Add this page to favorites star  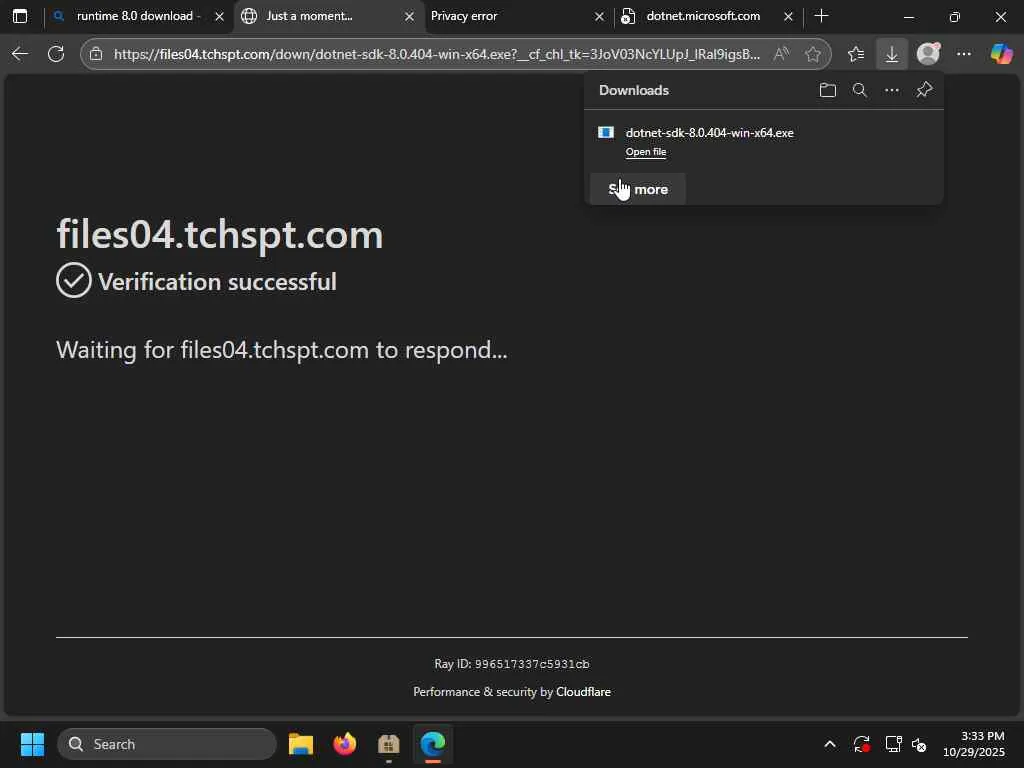[x=812, y=54]
